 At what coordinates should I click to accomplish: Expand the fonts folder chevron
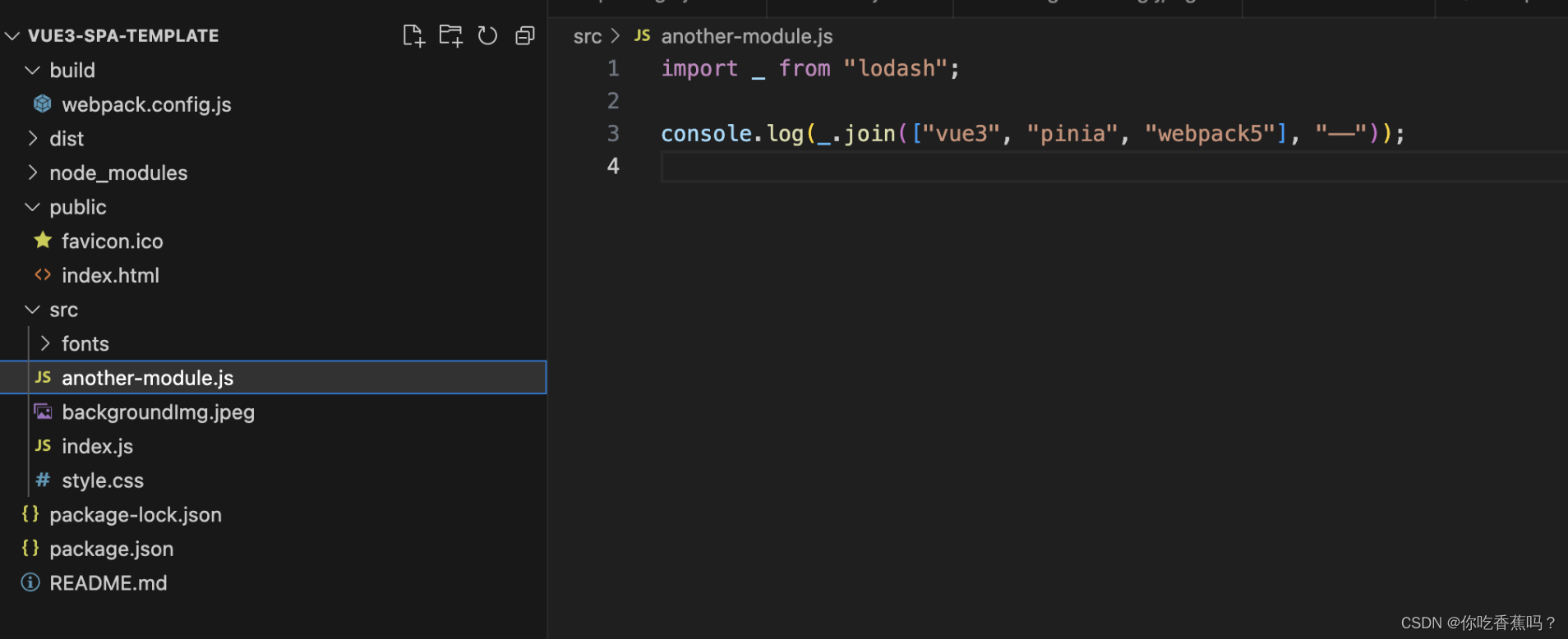[x=45, y=343]
